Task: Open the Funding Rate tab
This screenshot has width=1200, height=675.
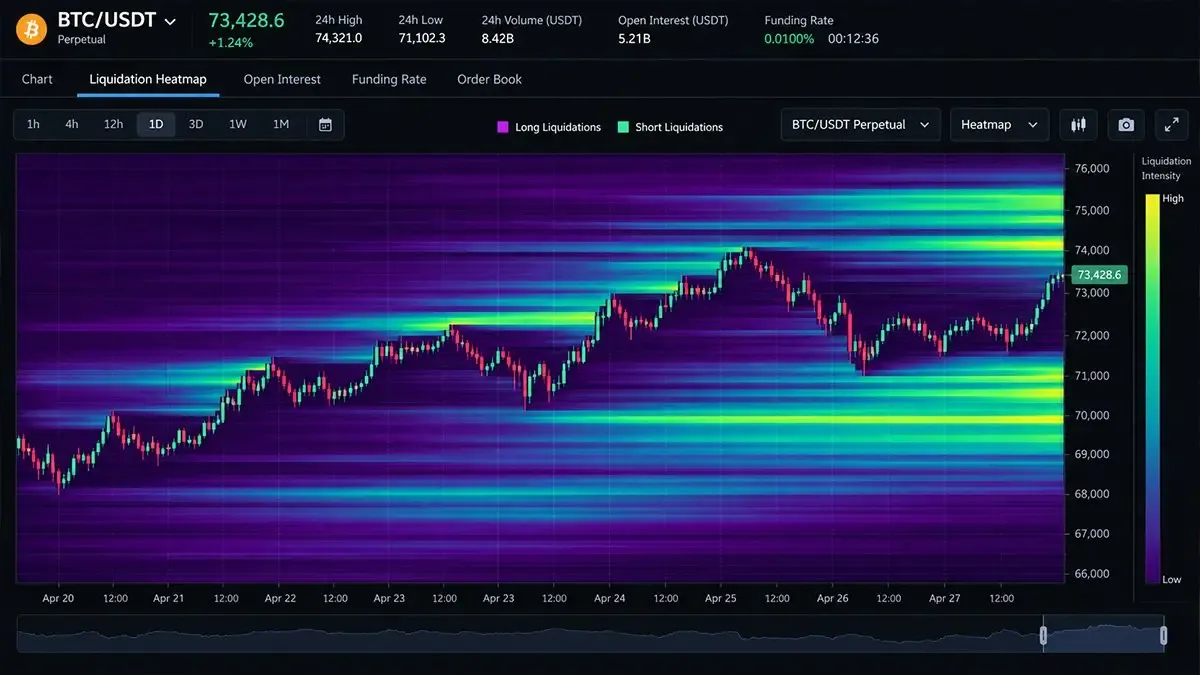Action: point(389,79)
